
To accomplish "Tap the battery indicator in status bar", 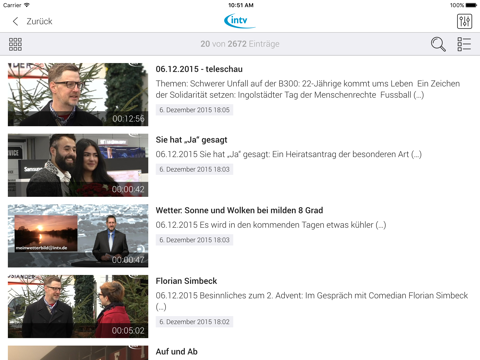I will pos(471,5).
